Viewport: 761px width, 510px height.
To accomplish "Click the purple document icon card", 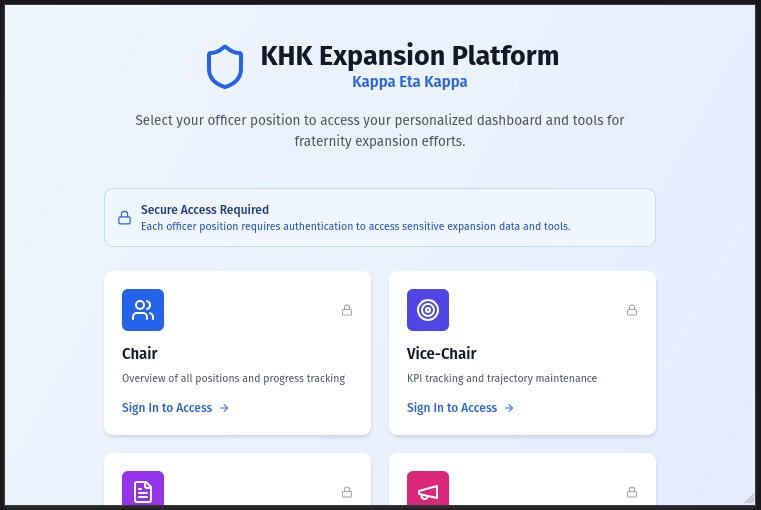I will pyautogui.click(x=143, y=488).
